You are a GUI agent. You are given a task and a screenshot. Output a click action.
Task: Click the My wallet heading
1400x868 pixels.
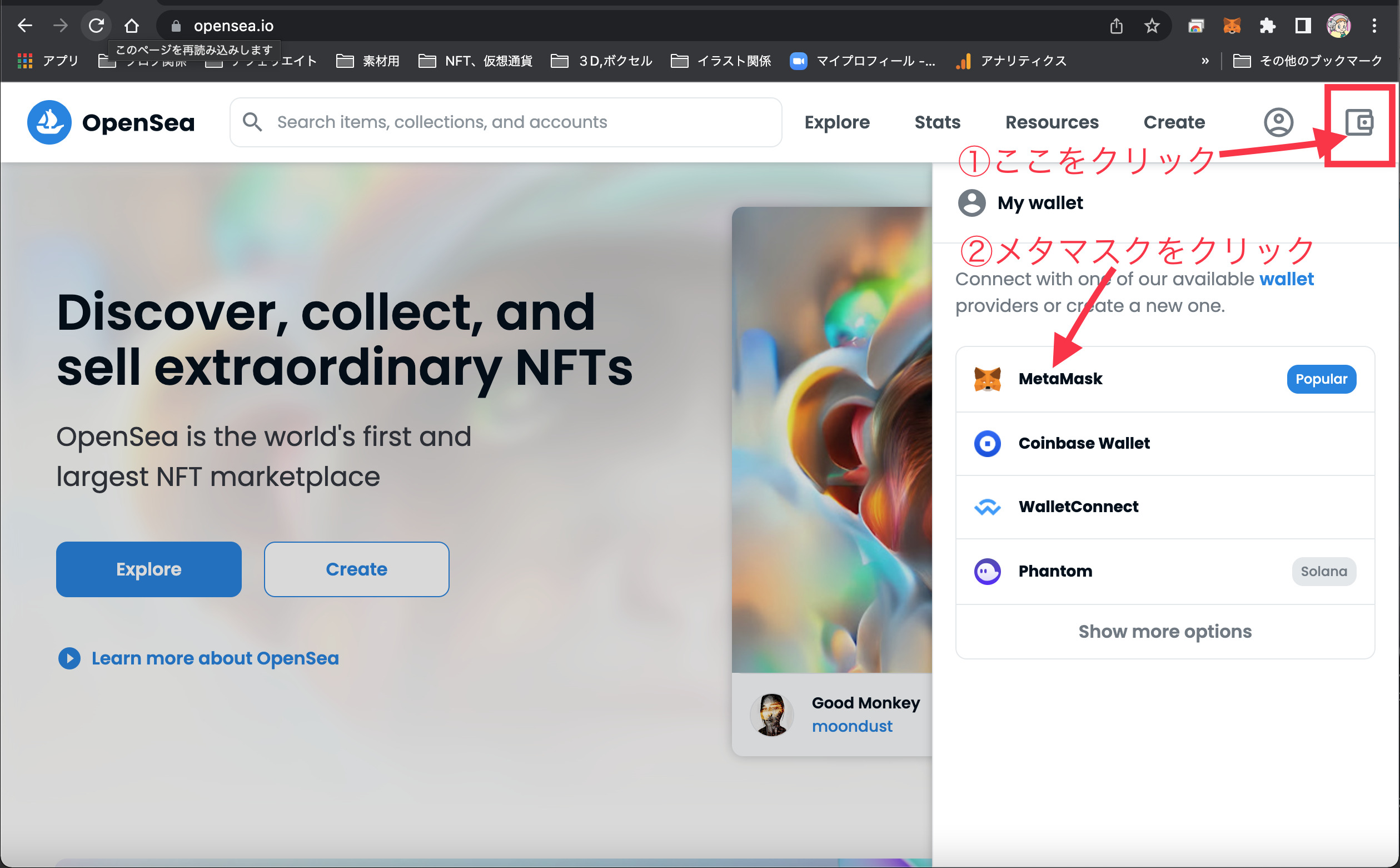point(1040,202)
